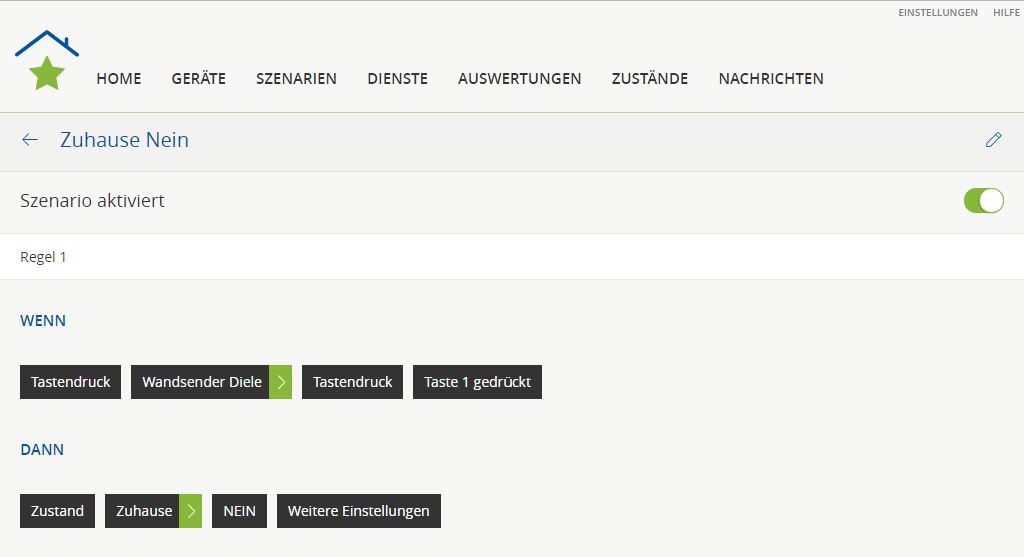Click the first Tastendruck button under WENN
The height and width of the screenshot is (557, 1024).
point(71,382)
